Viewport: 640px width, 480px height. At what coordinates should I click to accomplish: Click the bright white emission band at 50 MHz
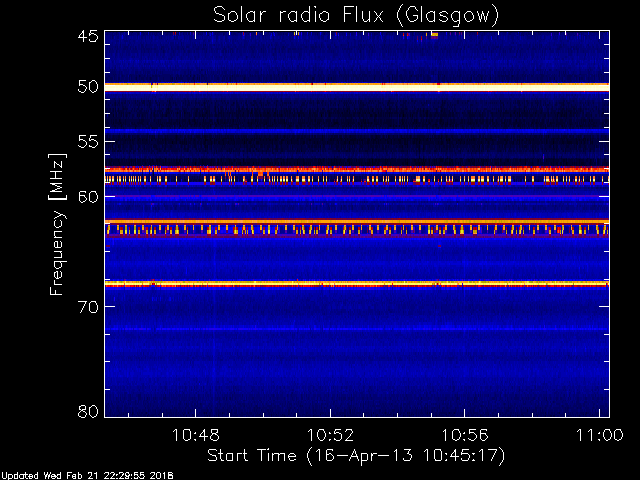(x=357, y=87)
